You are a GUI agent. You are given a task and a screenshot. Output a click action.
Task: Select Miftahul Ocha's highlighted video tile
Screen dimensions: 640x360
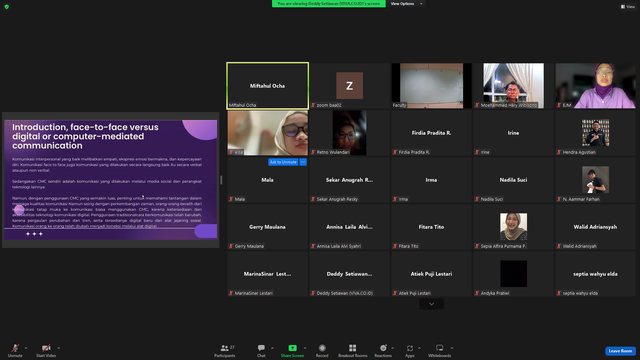pos(268,86)
